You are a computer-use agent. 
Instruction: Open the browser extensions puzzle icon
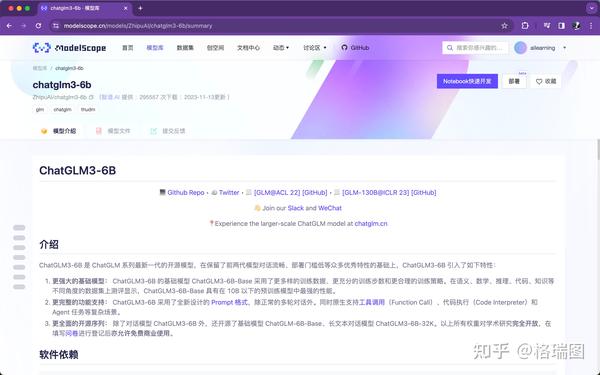(525, 26)
